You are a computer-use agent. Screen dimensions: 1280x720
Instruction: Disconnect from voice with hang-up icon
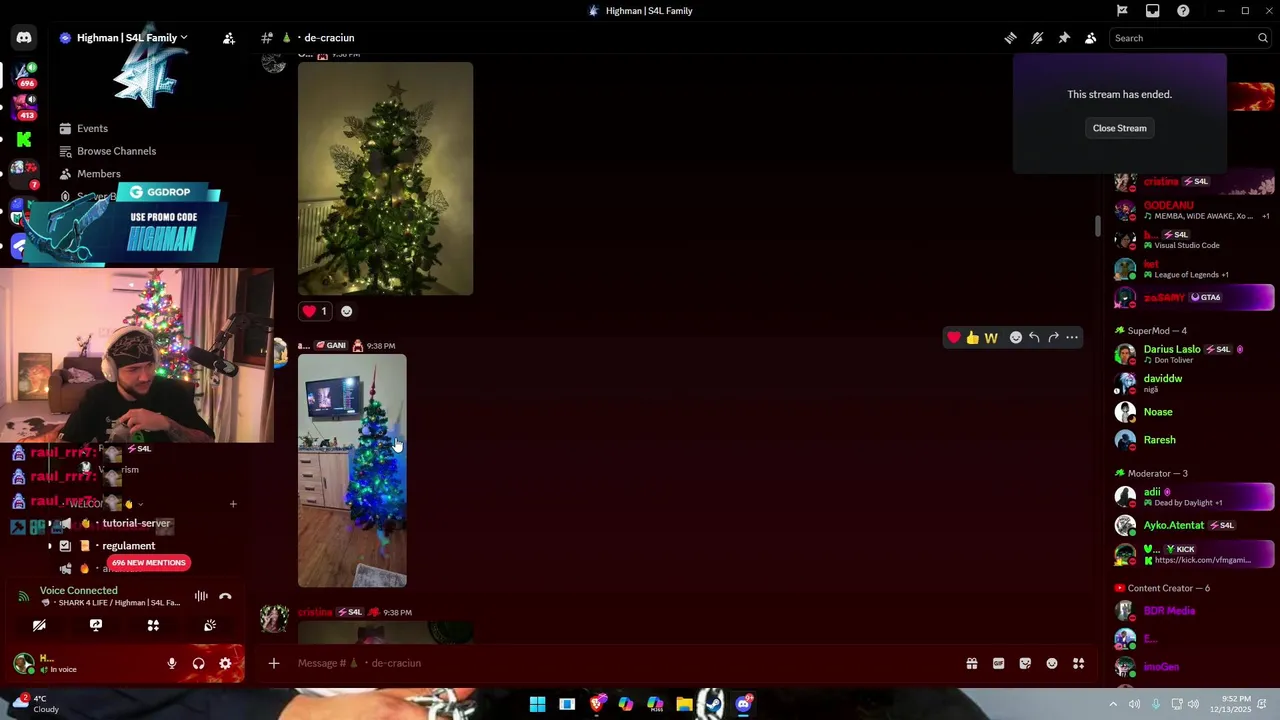point(225,596)
